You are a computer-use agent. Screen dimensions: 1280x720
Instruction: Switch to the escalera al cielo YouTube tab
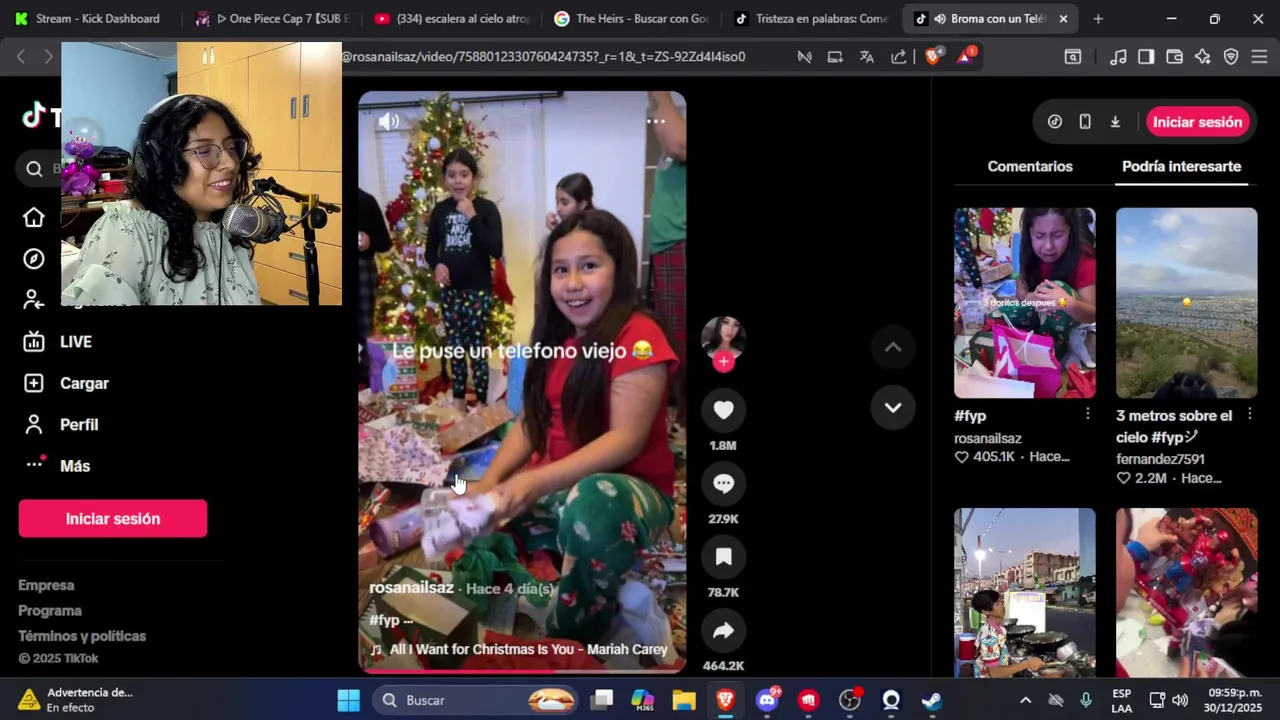453,18
